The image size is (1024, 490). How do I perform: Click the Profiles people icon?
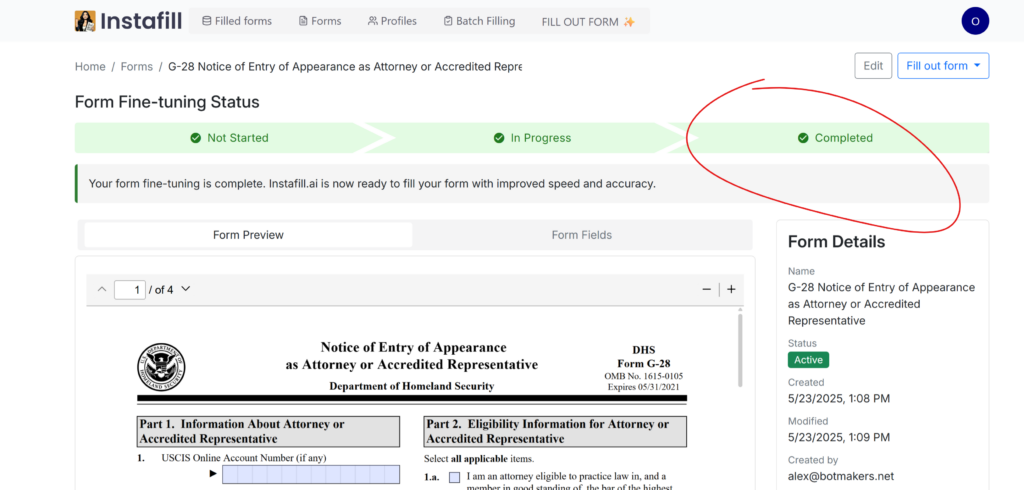[373, 21]
